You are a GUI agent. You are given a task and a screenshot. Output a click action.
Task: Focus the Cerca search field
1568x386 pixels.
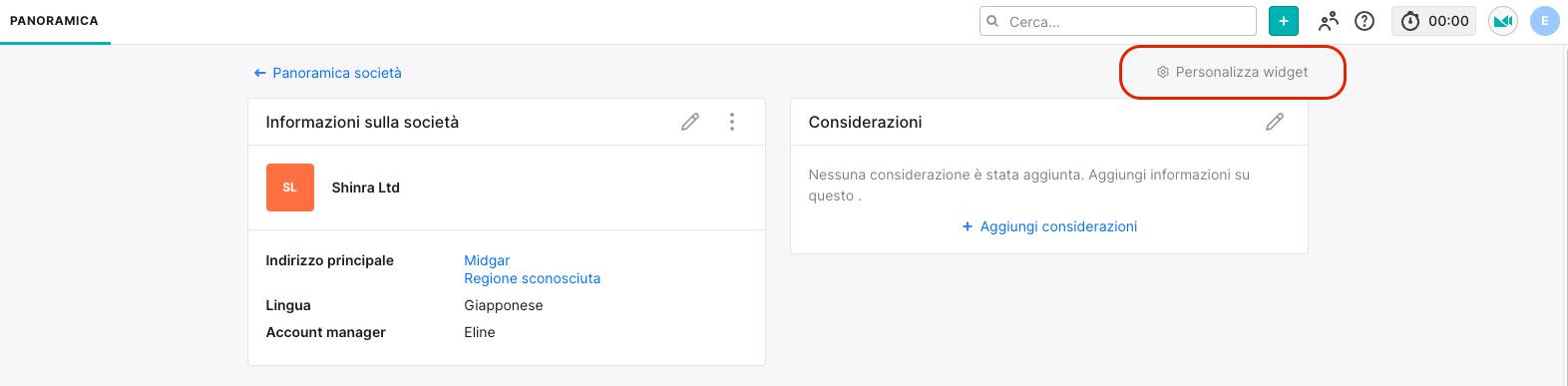point(1118,21)
